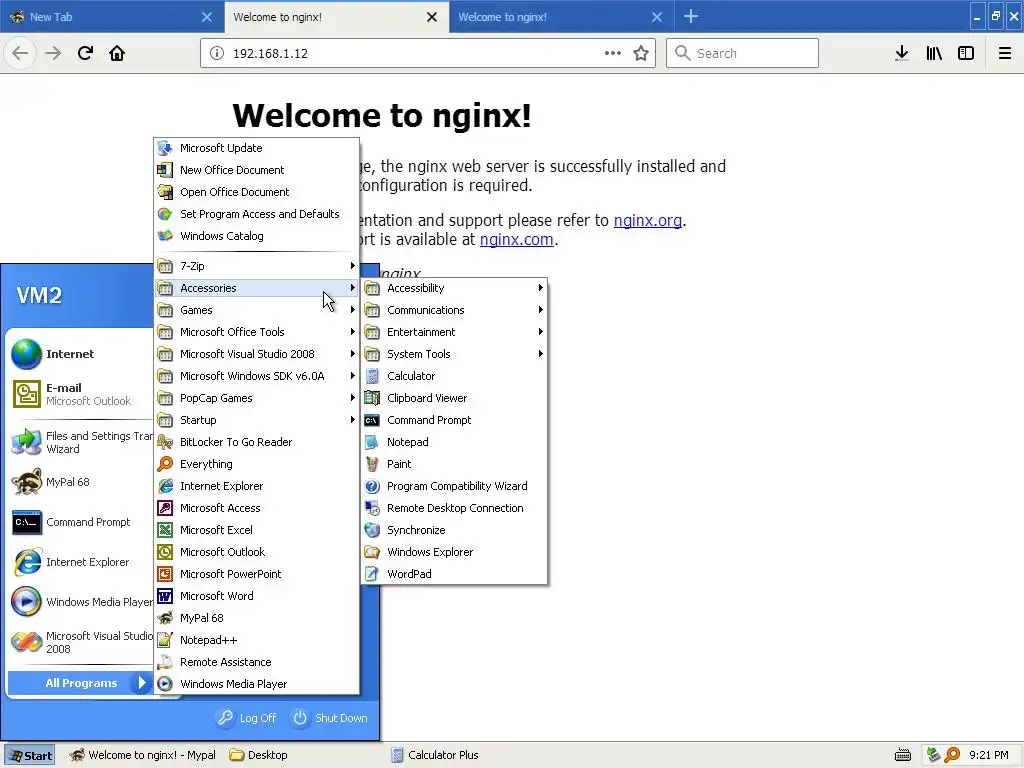Switch to the New Tab tab
Screen dimensions: 1024x768
(x=111, y=17)
